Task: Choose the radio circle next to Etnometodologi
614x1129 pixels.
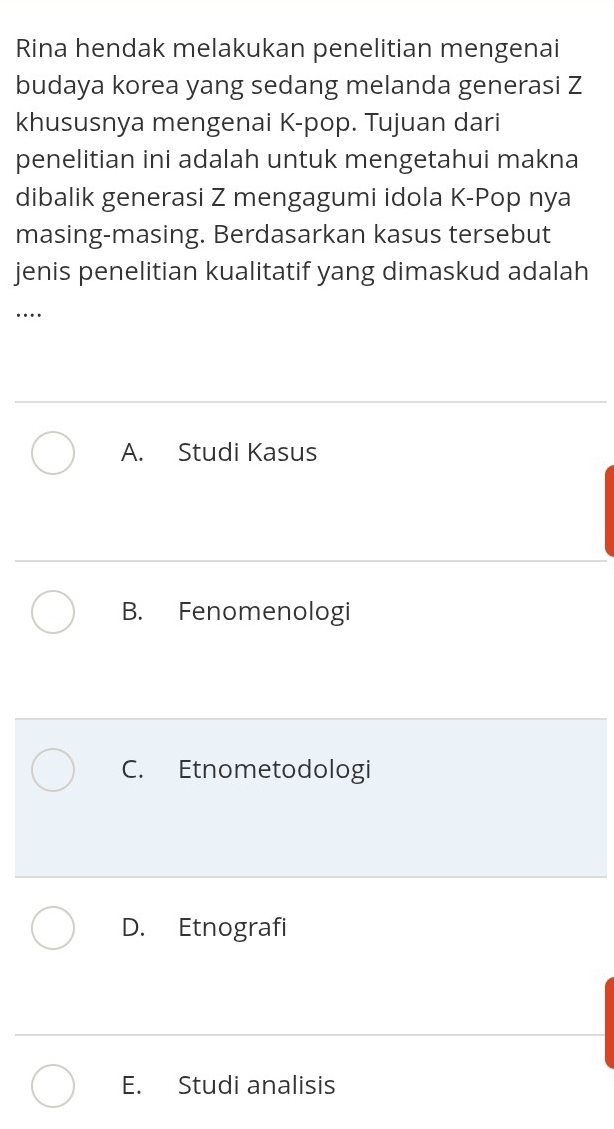Action: [x=53, y=769]
